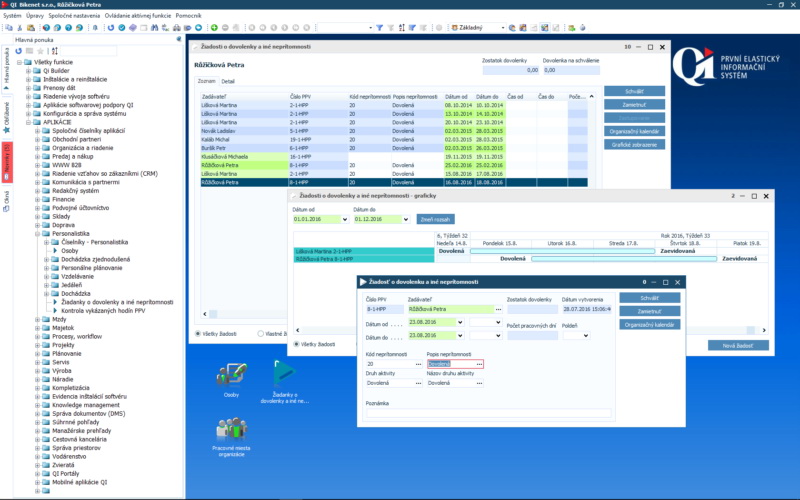Viewport: 800px width, 500px height.
Task: Switch to the Detail tab
Action: (228, 81)
